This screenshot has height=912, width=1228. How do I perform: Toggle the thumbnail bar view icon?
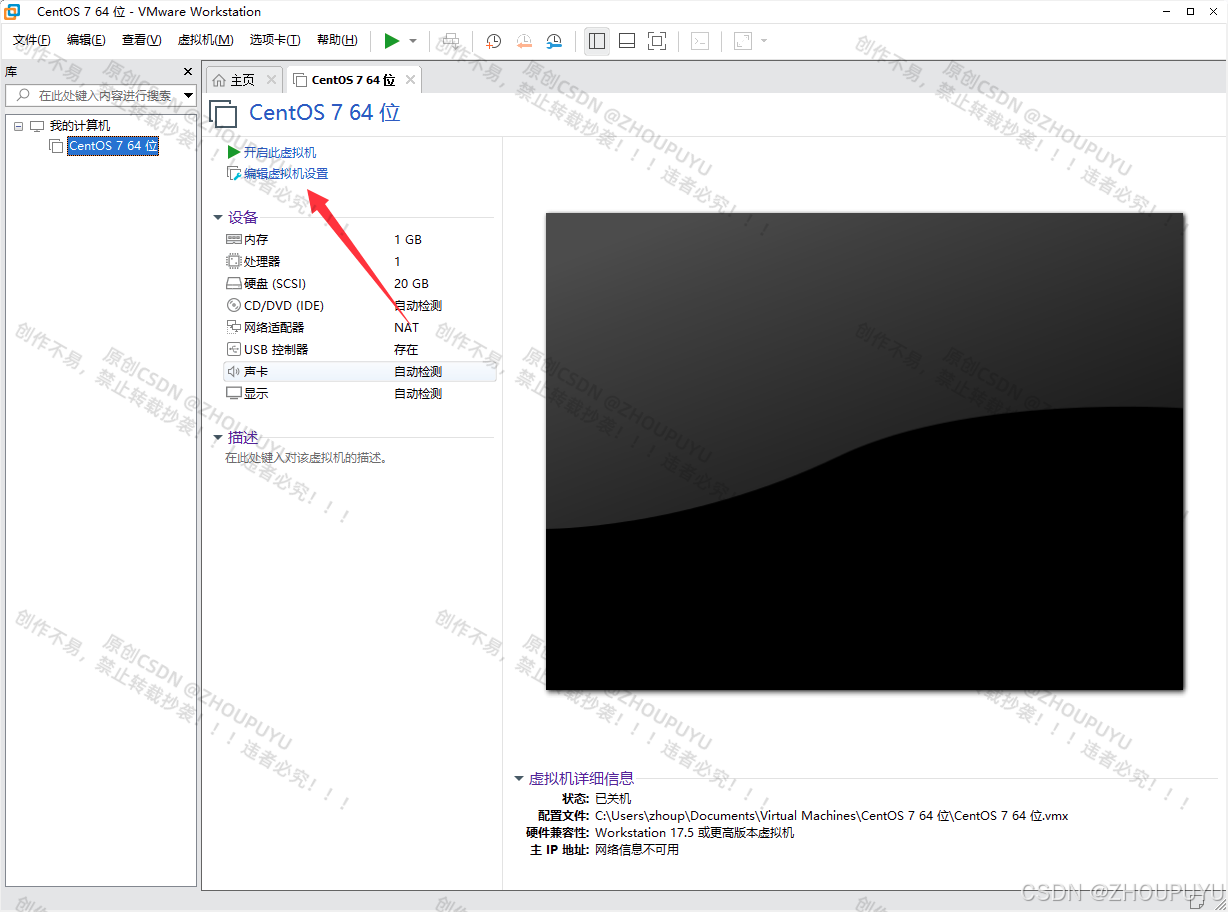pyautogui.click(x=627, y=41)
